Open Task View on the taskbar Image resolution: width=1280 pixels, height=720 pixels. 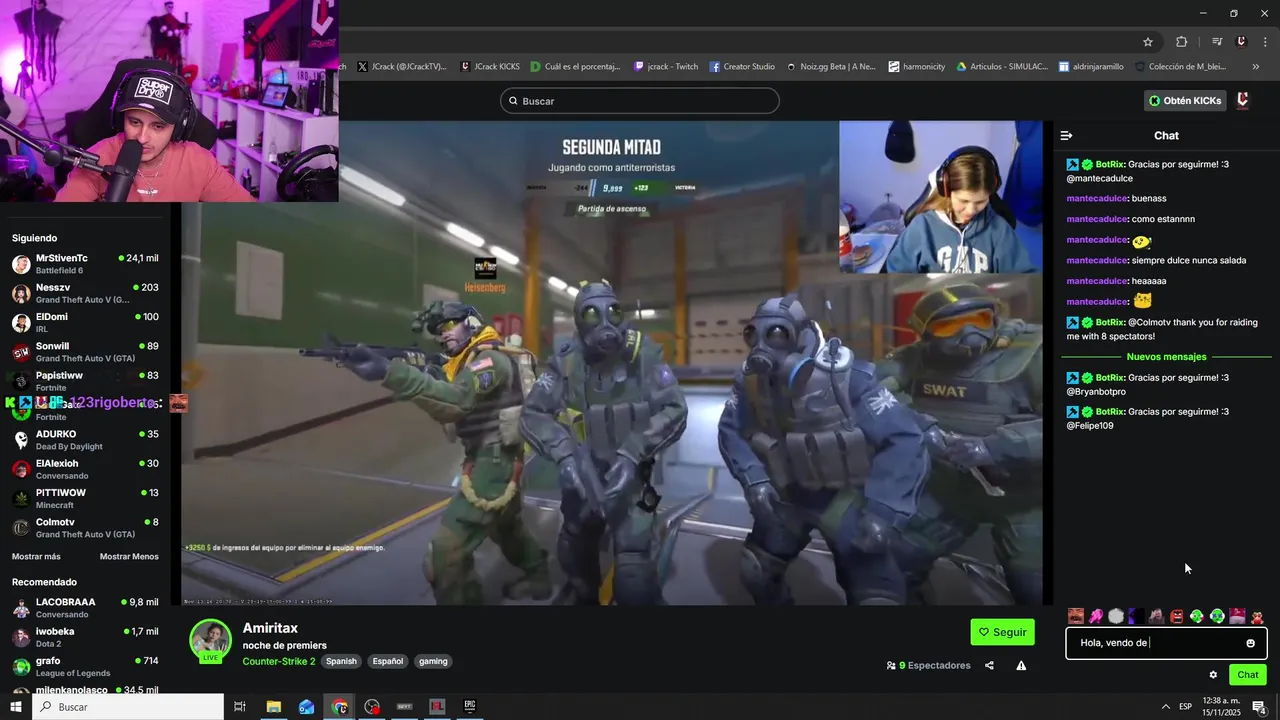[x=240, y=707]
